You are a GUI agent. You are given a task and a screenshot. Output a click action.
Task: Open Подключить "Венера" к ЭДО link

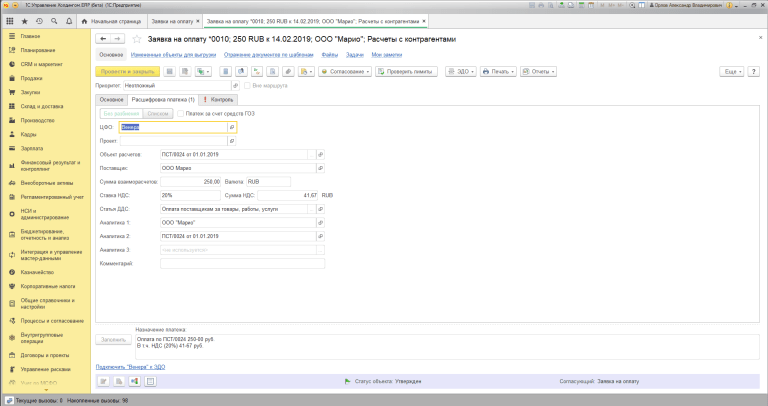click(130, 367)
